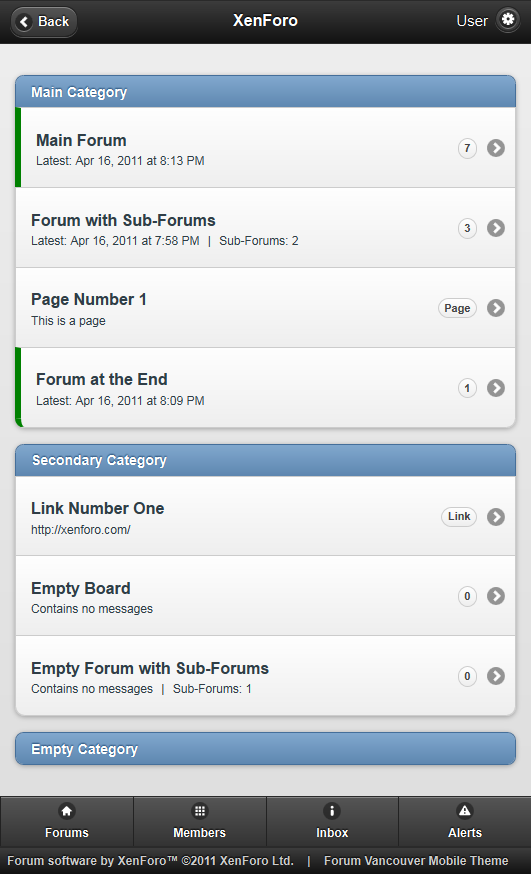
Task: Select the Empty Category header
Action: point(265,749)
